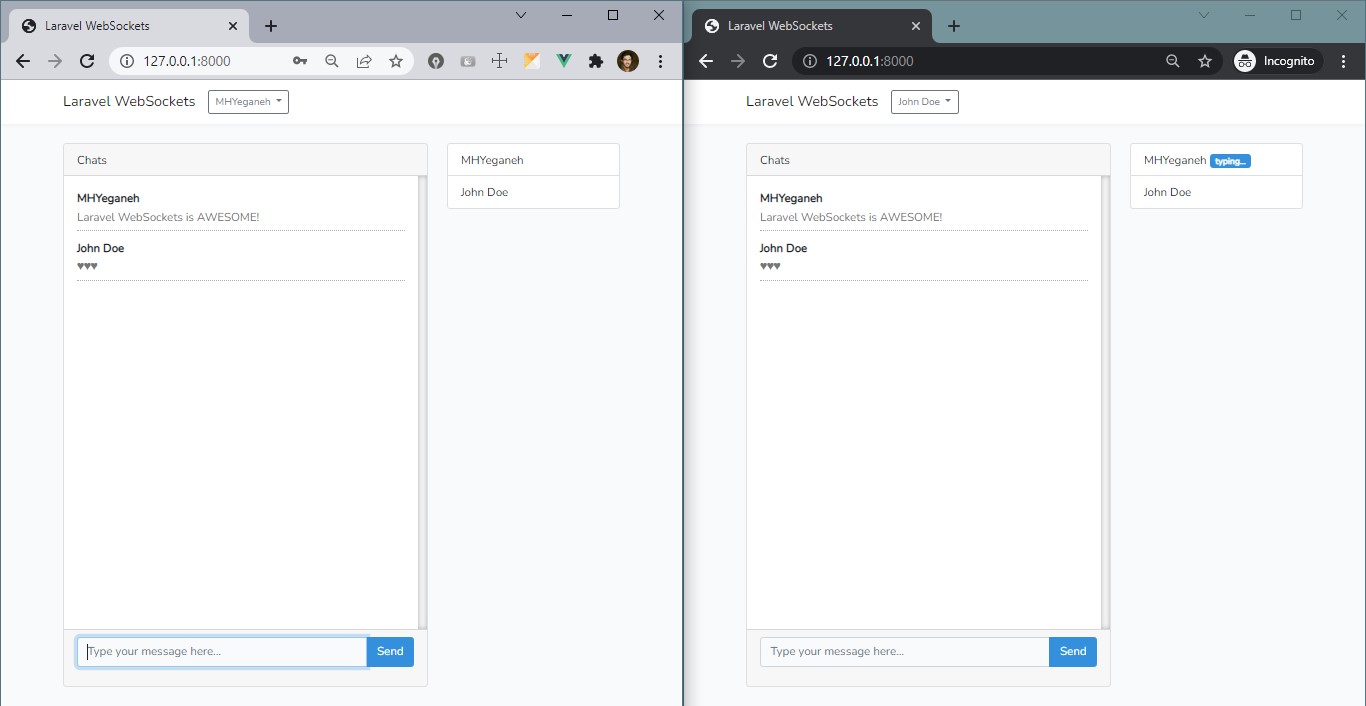Screen dimensions: 1366x706
Task: Close the Laravel WebSockets tab in left window
Action: pyautogui.click(x=233, y=26)
